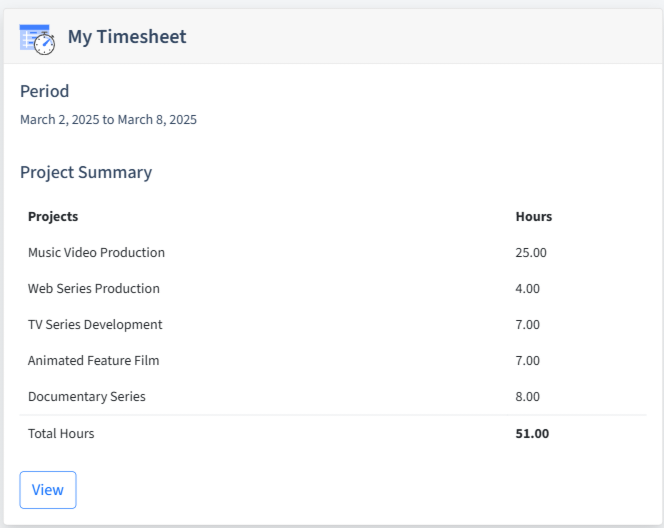Select the TV Series Development project
Viewport: 664px width, 528px height.
[95, 325]
